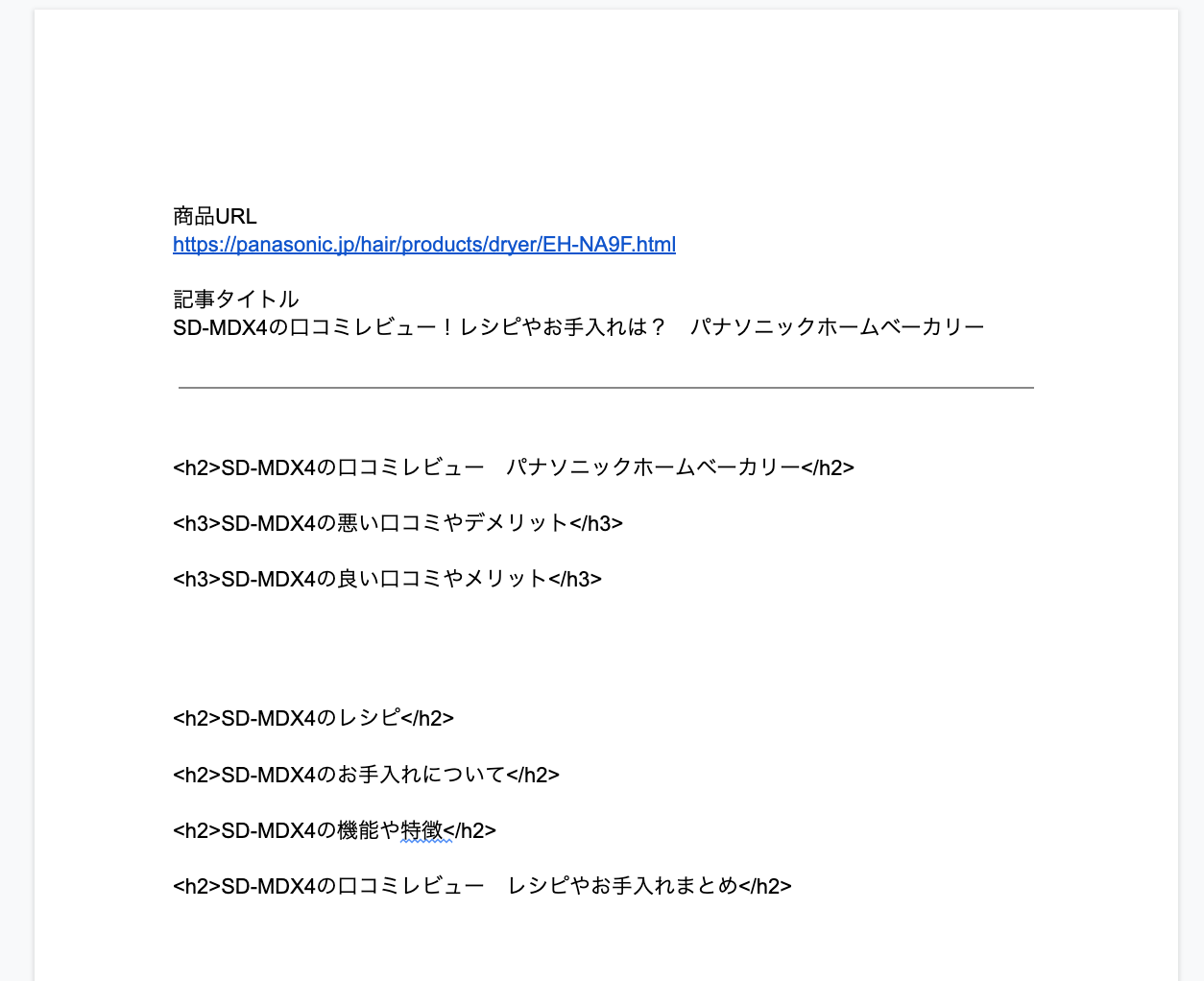Click the empty space below the 良い口コミ heading
1204x981 pixels.
[606, 648]
